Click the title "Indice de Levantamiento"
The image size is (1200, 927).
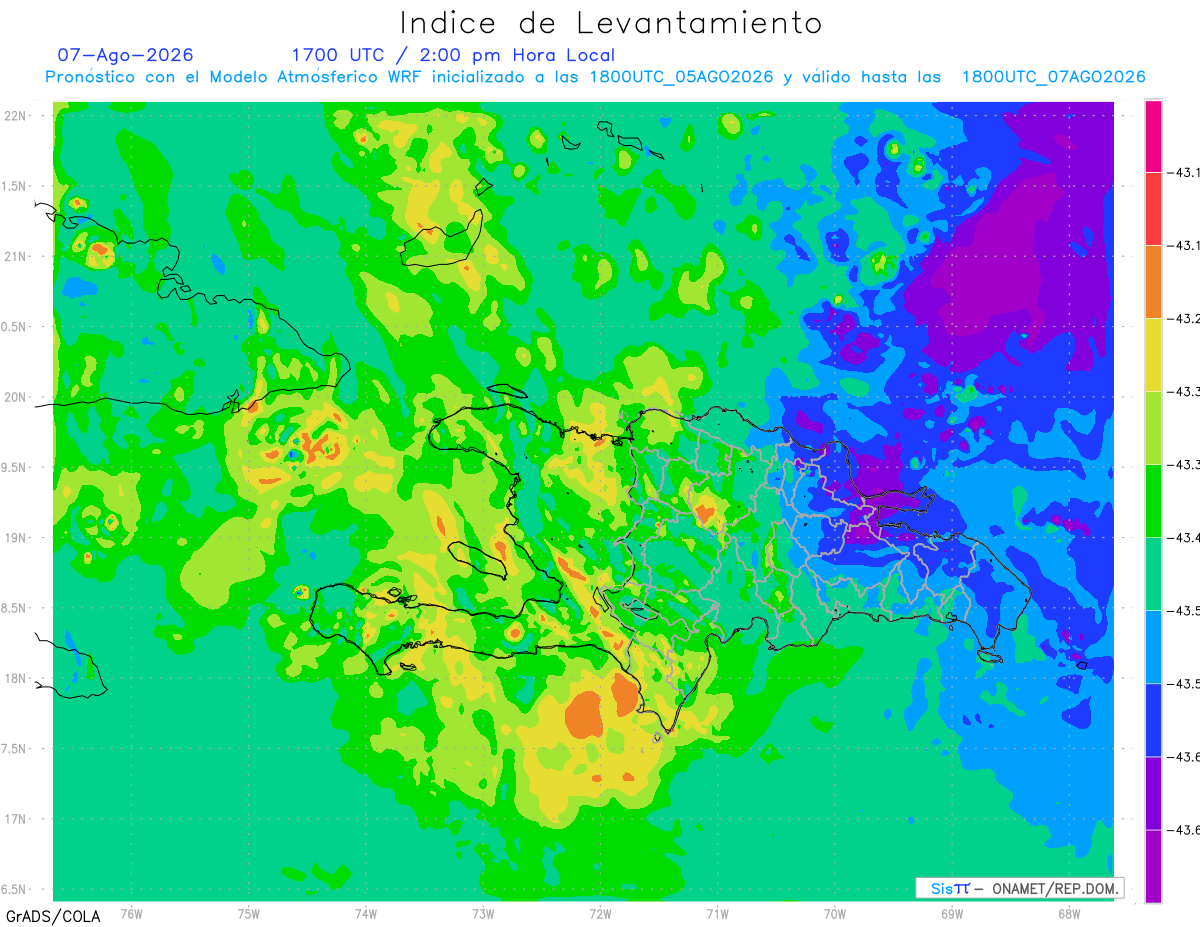(x=611, y=22)
